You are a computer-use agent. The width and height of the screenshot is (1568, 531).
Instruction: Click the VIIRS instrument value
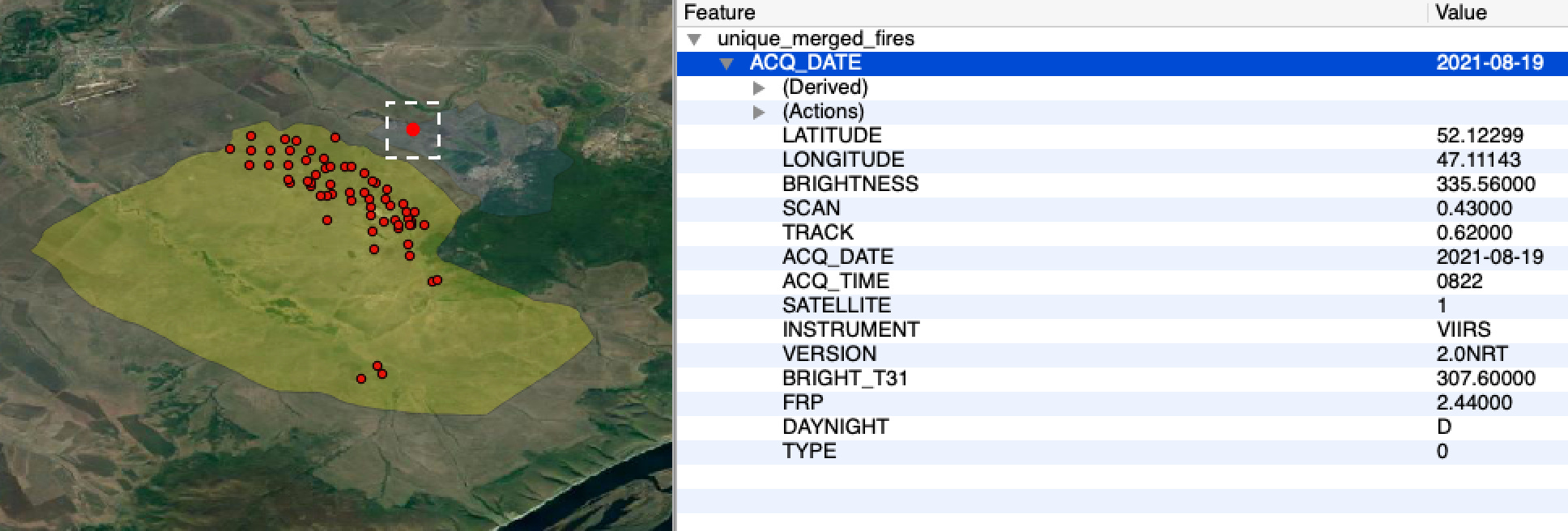pyautogui.click(x=1464, y=330)
